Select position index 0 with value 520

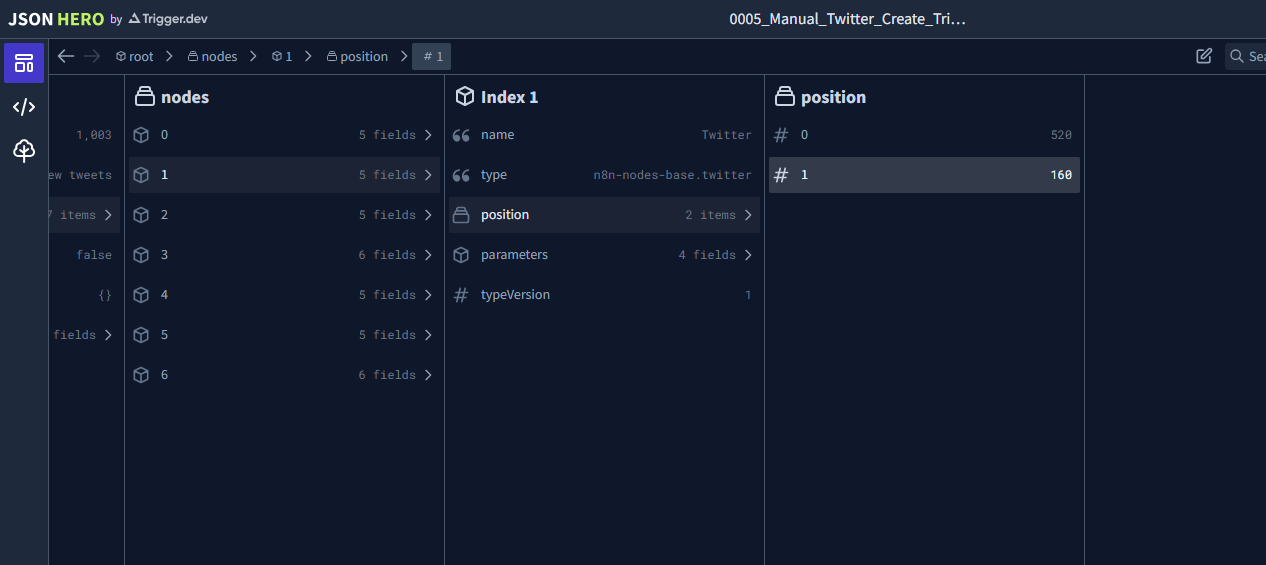(924, 135)
